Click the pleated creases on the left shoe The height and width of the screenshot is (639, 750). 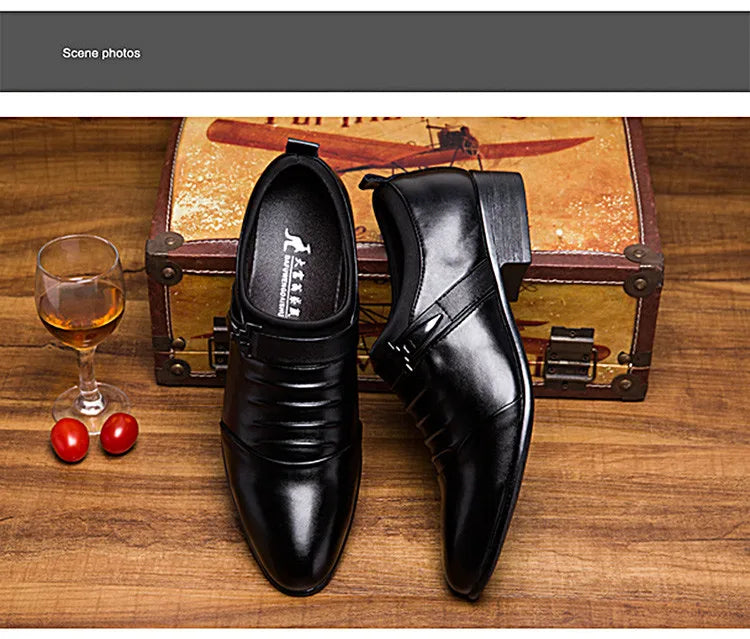[290, 400]
